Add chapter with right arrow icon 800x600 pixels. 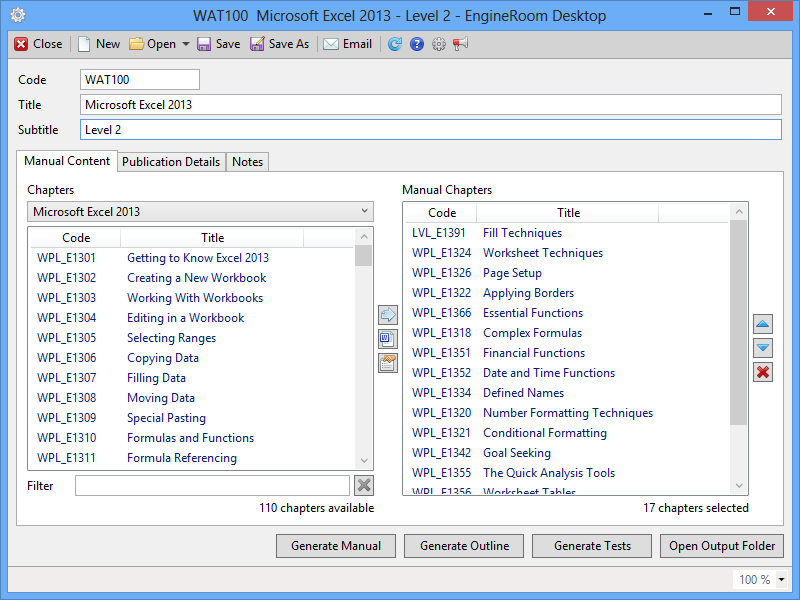(388, 315)
